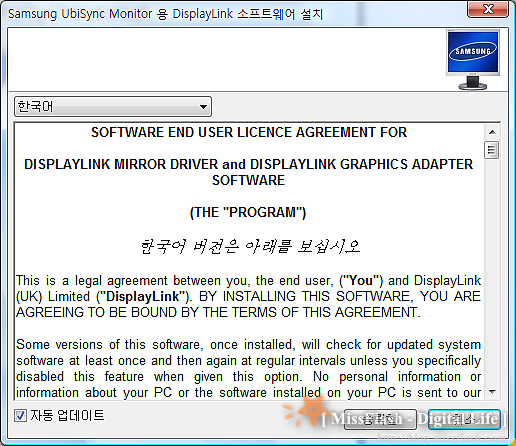Click the 동의함 agree button
This screenshot has width=516, height=446.
click(380, 419)
